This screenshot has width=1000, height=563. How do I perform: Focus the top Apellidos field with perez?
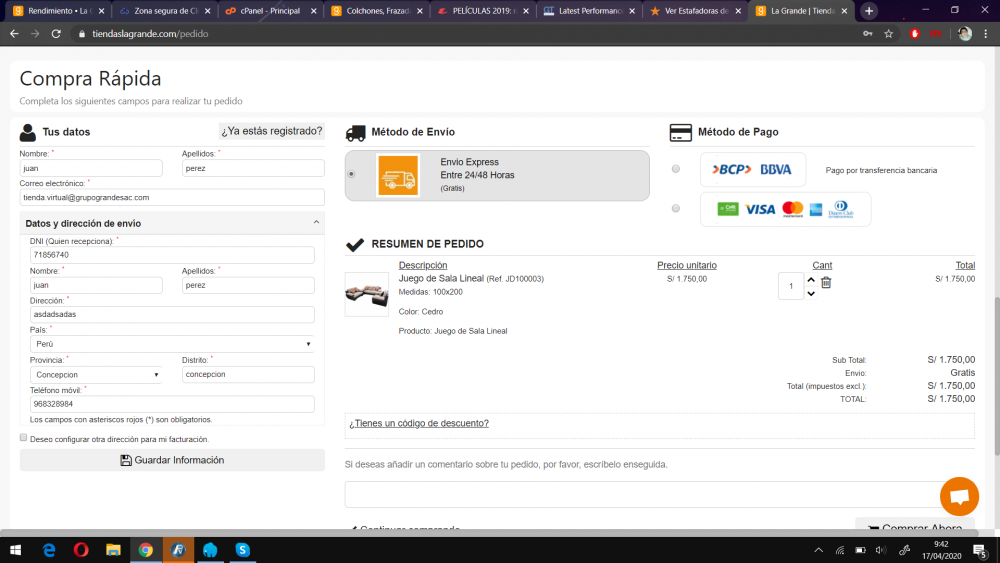[253, 168]
